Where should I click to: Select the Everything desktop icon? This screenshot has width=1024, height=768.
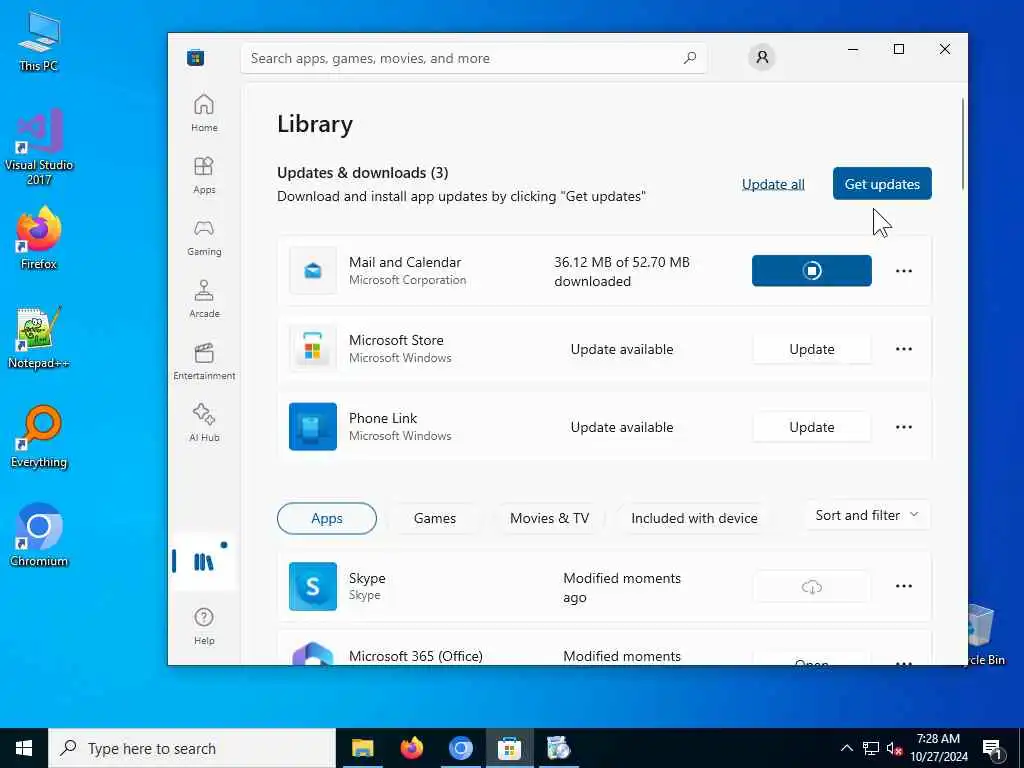pyautogui.click(x=39, y=437)
